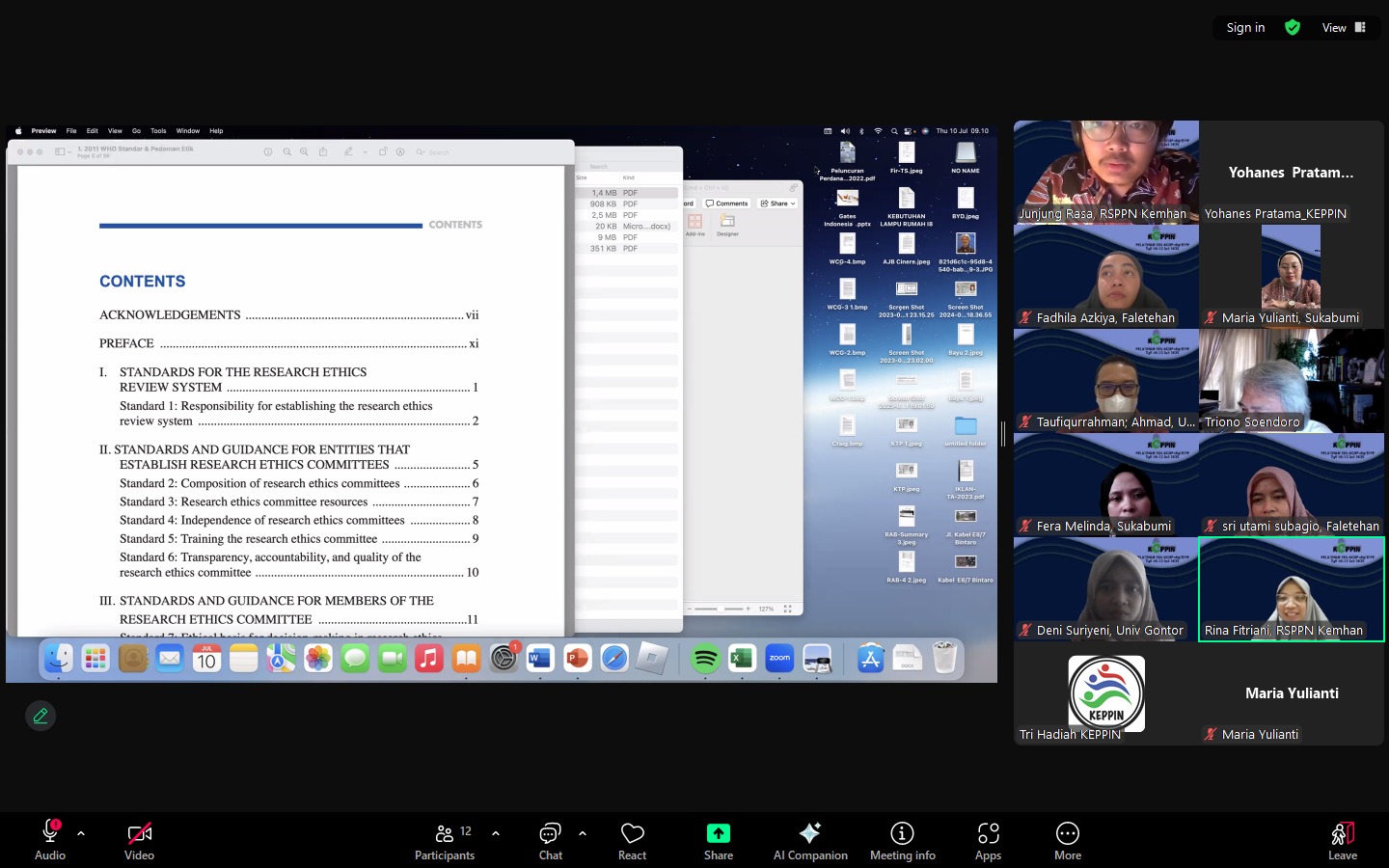Unmute the microphone with Audio button
The image size is (1389, 868).
tap(50, 839)
